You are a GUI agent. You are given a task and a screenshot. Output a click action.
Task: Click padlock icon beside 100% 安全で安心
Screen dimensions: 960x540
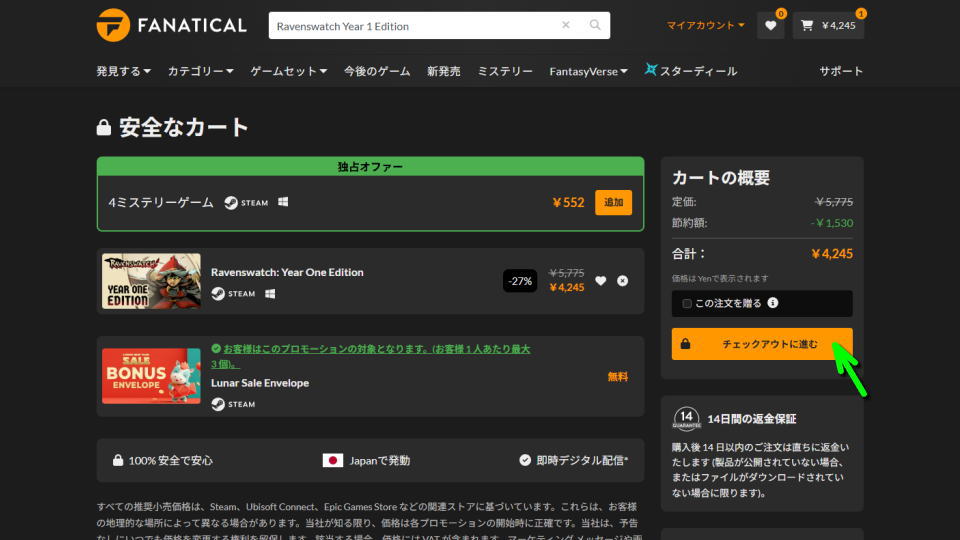[x=118, y=460]
